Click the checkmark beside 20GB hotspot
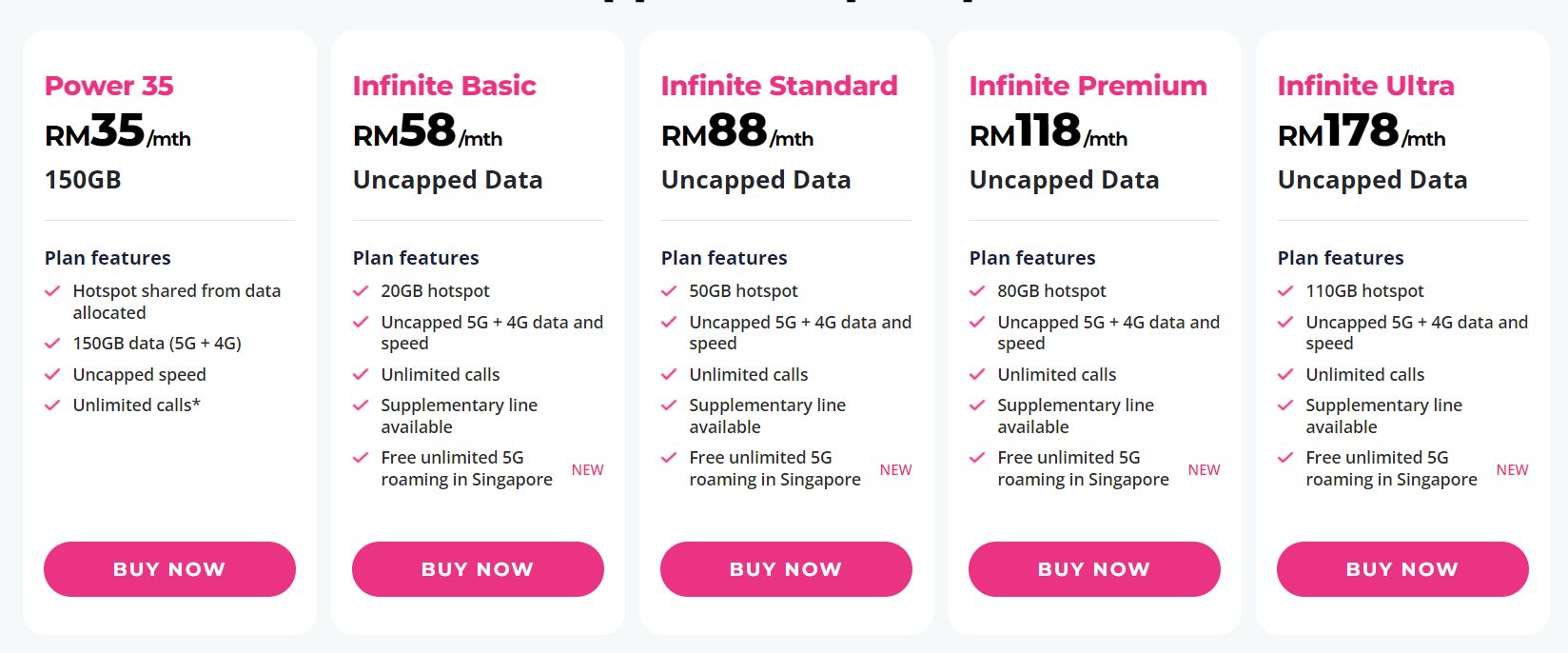The image size is (1568, 653). 361,291
